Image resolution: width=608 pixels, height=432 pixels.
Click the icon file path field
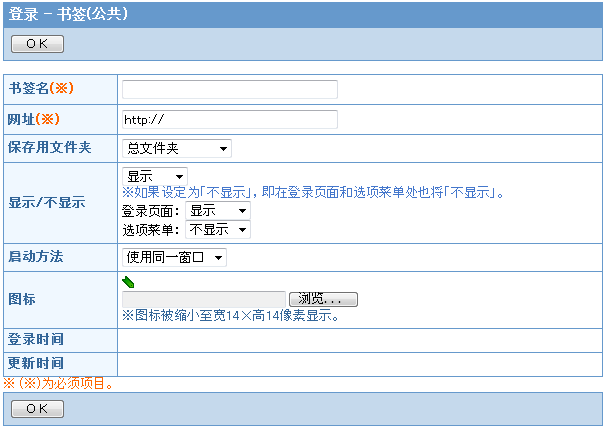204,299
